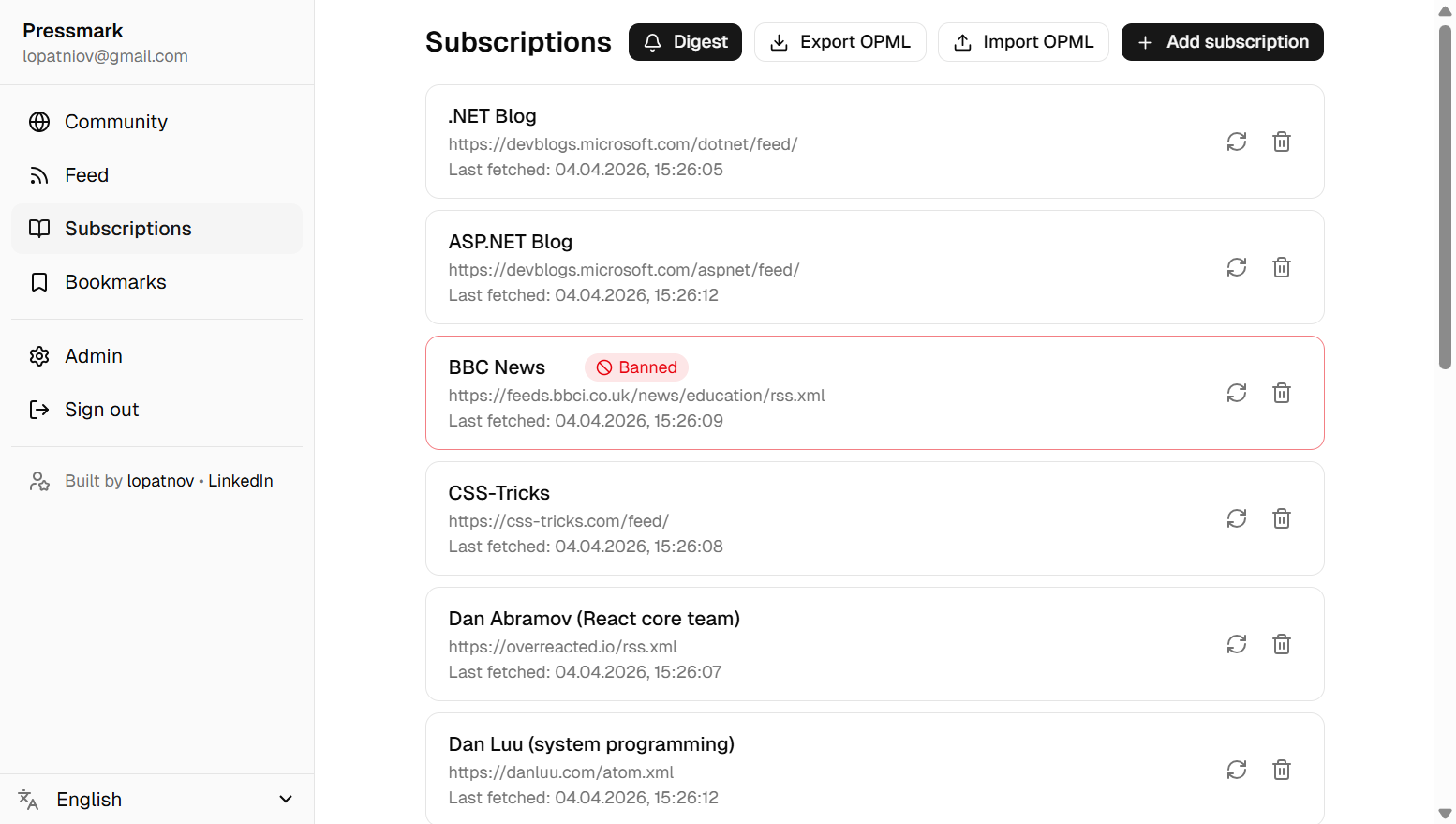Image resolution: width=1456 pixels, height=824 pixels.
Task: Delete the BBC News subscription
Action: coord(1282,393)
